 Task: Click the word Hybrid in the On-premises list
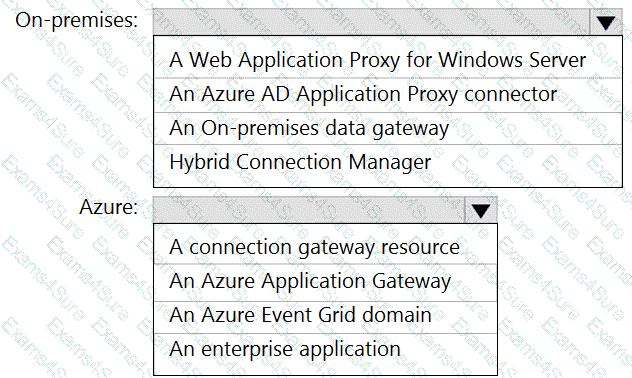pyautogui.click(x=200, y=162)
